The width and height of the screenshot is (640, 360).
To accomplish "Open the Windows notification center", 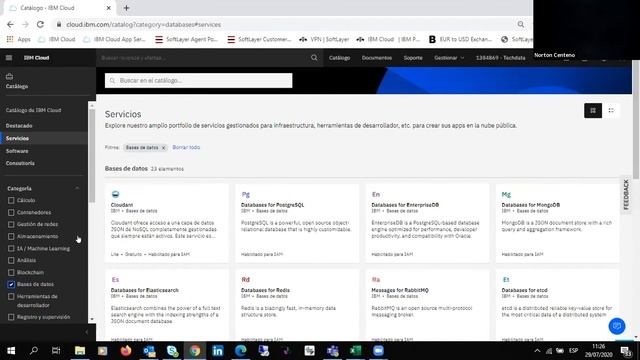I will tap(625, 351).
